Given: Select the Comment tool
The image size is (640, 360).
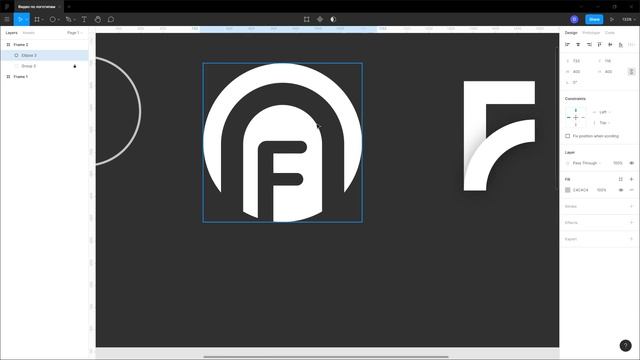Looking at the screenshot, I should (111, 19).
